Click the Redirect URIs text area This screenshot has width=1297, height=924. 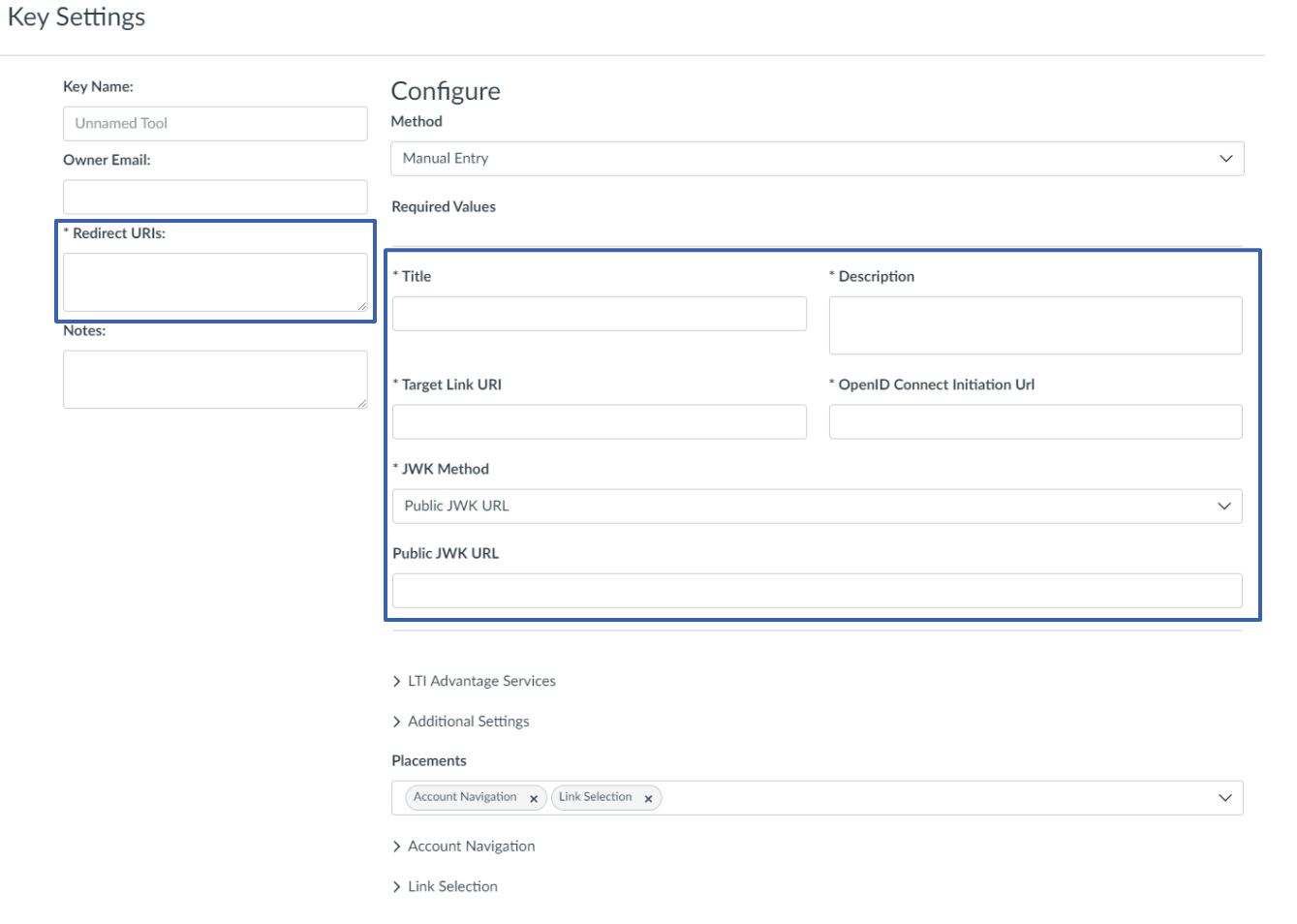215,283
